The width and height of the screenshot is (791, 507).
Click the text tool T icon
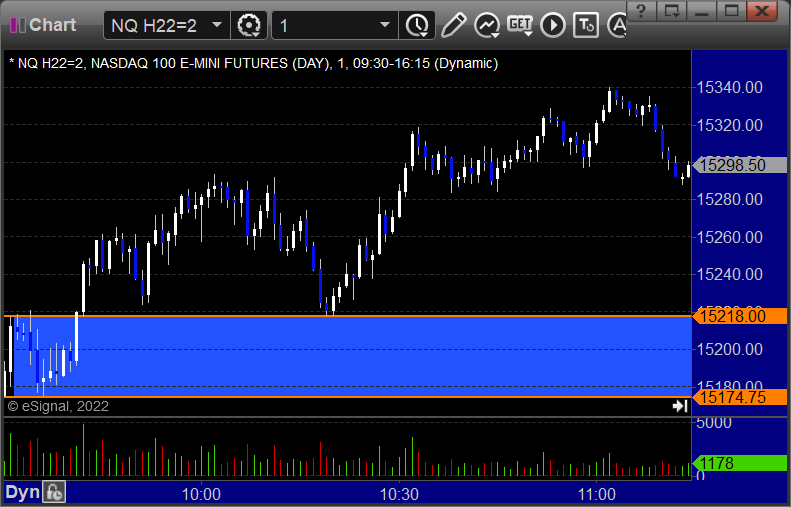coord(586,25)
